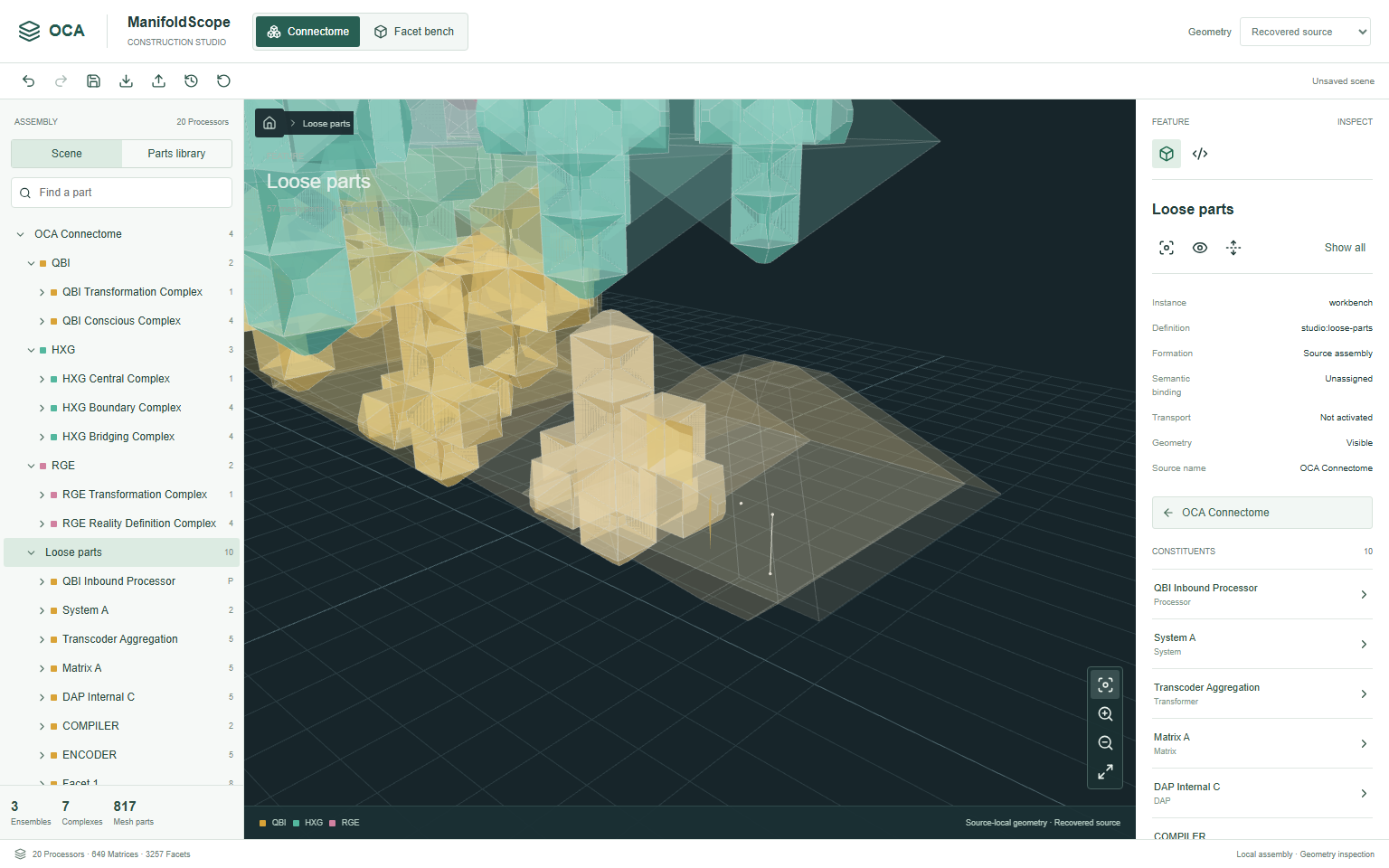1389x868 pixels.
Task: Expand the viewport to fullscreen
Action: (1105, 772)
